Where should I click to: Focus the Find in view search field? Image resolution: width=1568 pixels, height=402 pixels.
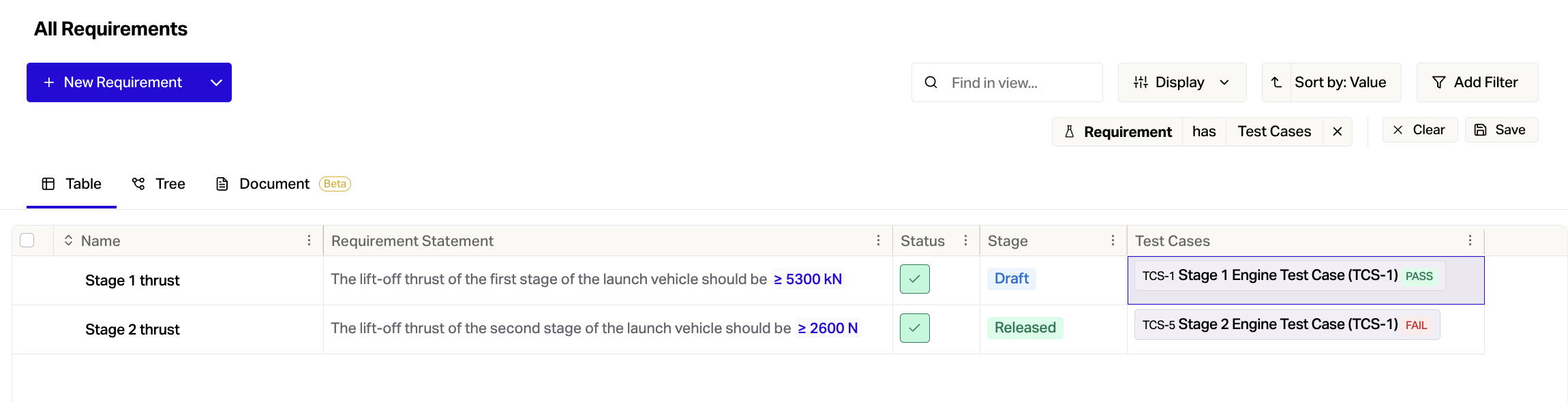click(x=1016, y=82)
